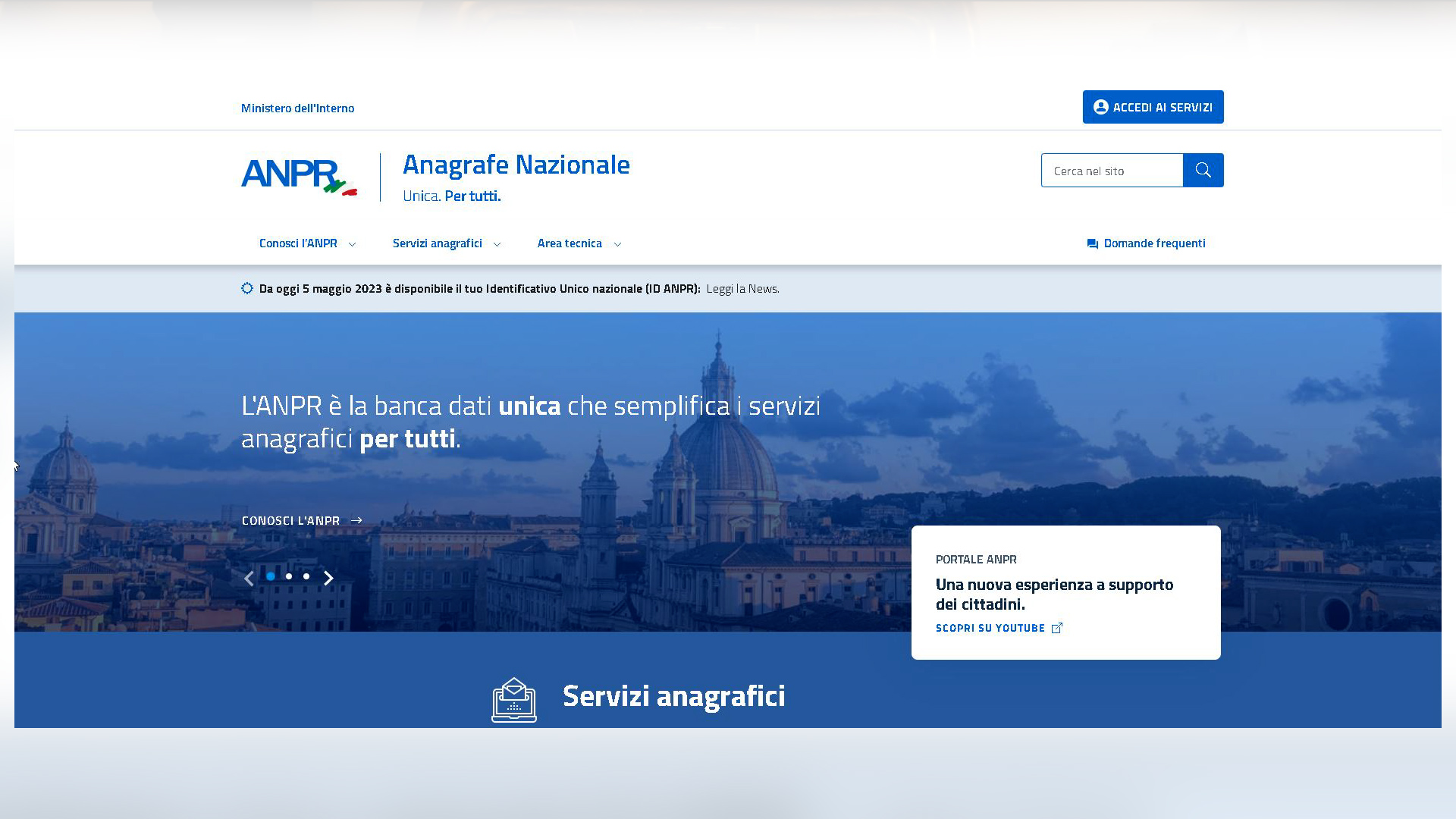This screenshot has height=819, width=1456.
Task: Click the news banner gear icon
Action: (x=247, y=288)
